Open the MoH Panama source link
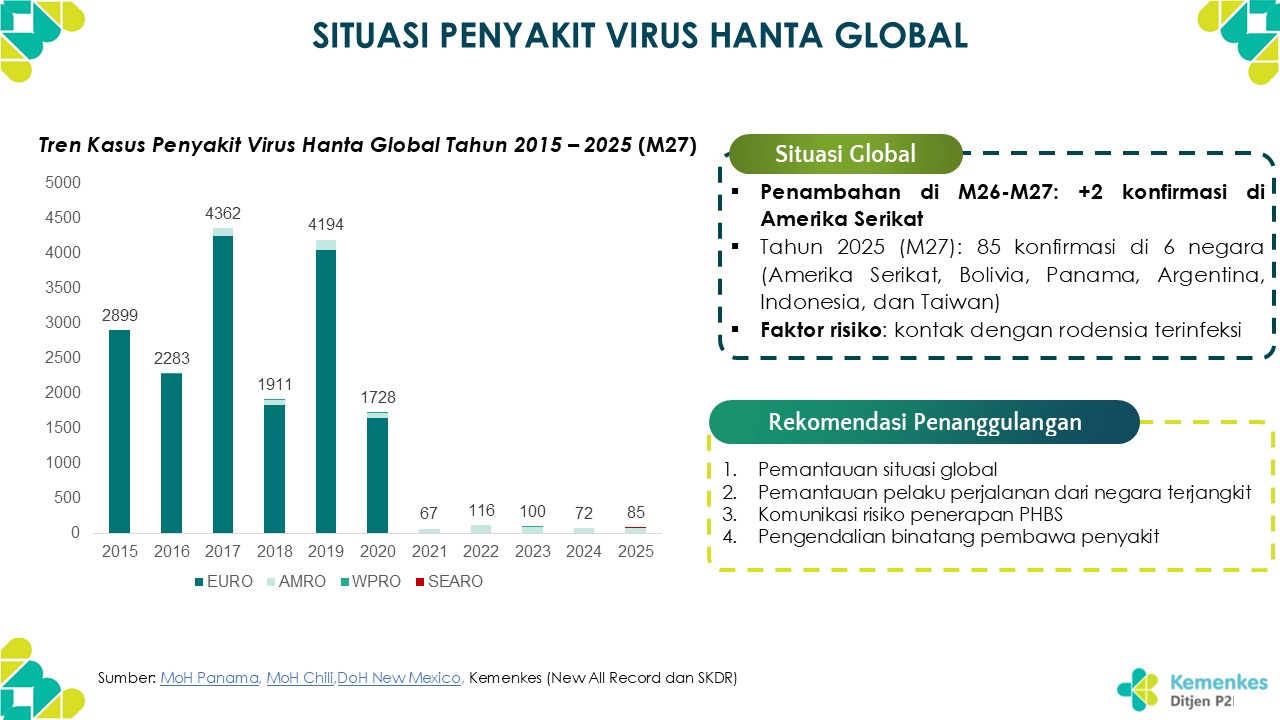Screen dimensions: 1280x720 click(209, 678)
